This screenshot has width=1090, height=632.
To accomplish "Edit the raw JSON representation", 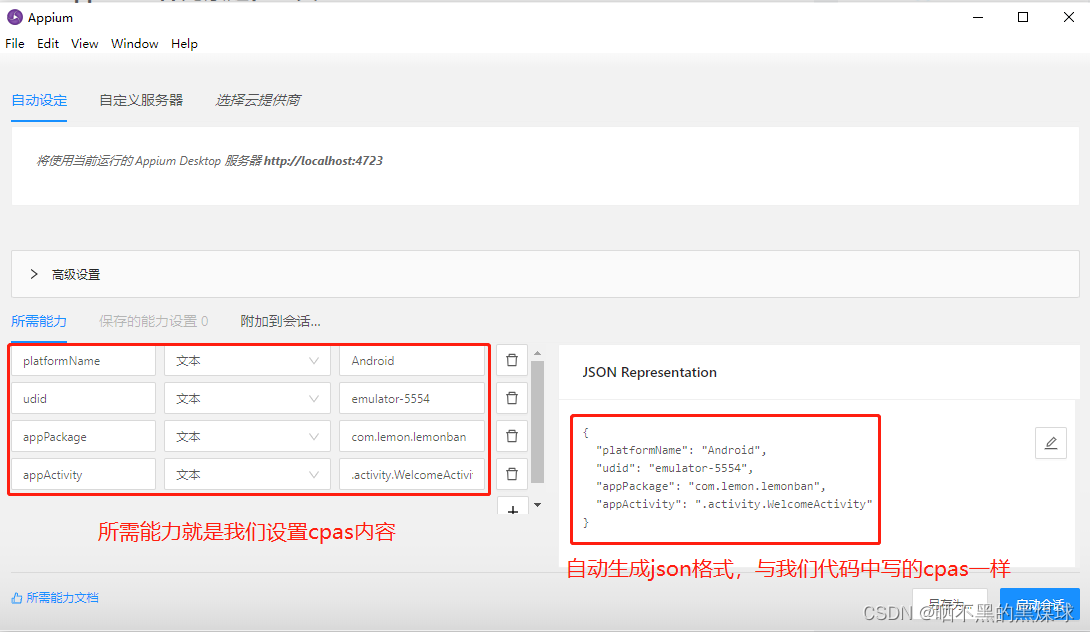I will click(x=1050, y=443).
